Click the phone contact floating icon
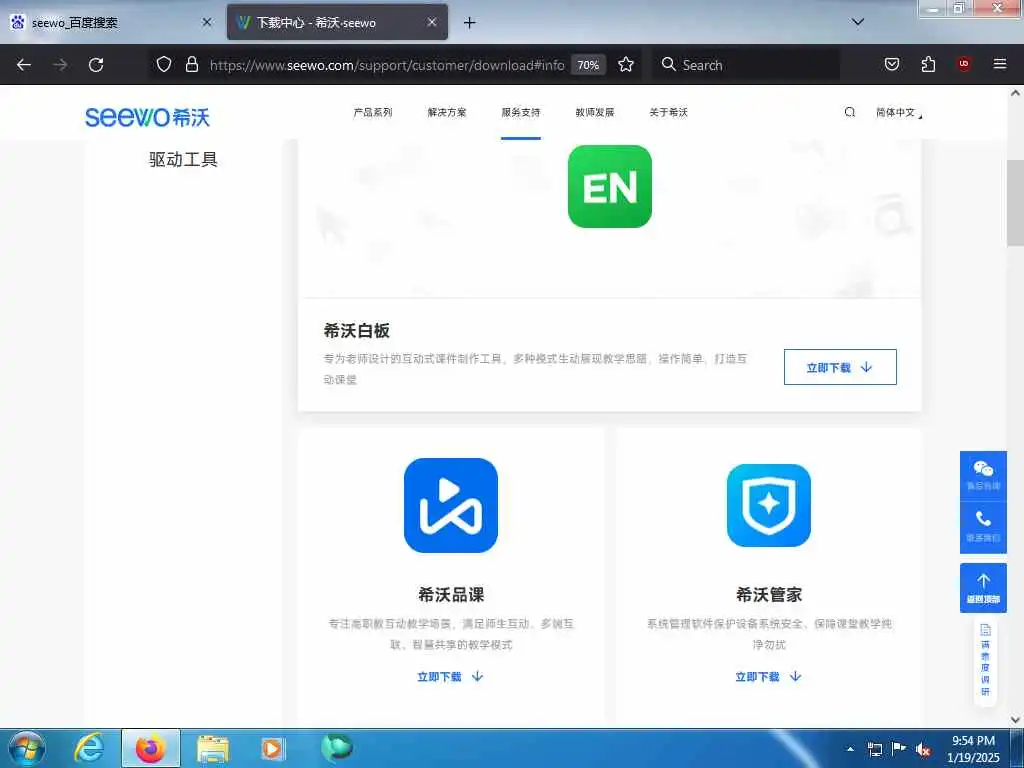 click(x=983, y=527)
